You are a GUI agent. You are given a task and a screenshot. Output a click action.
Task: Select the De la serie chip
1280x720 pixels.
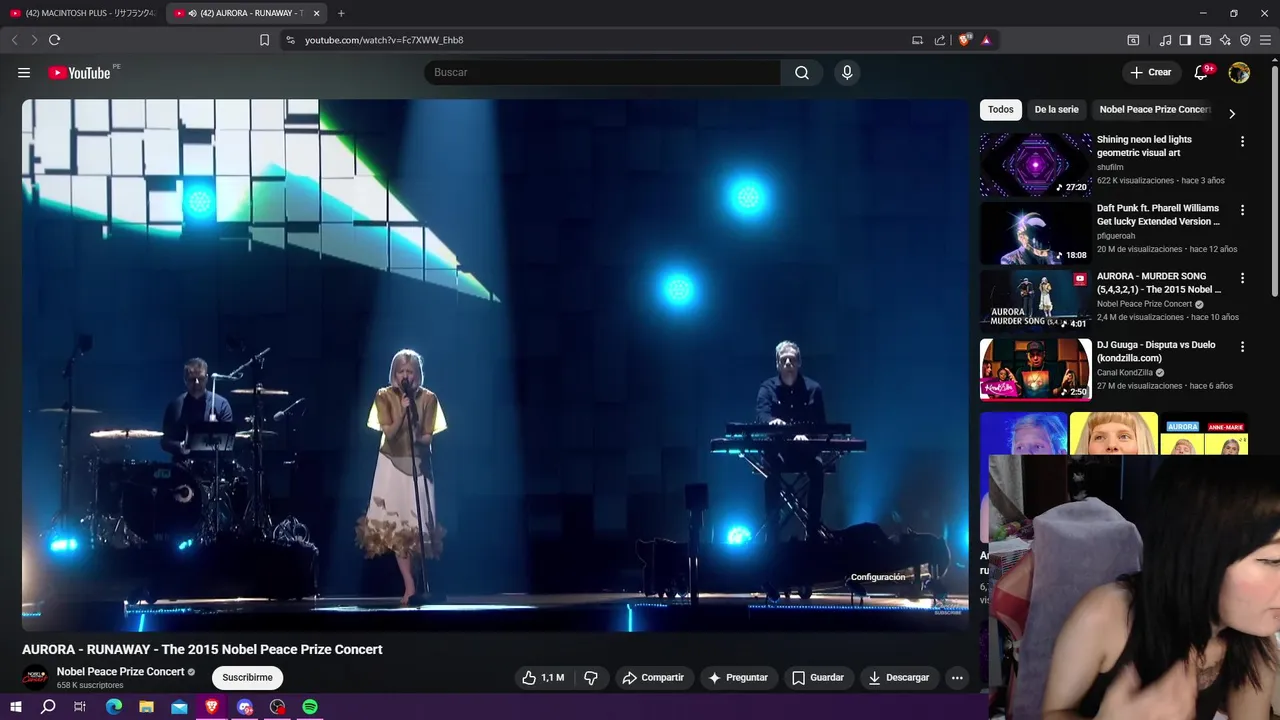click(x=1056, y=110)
